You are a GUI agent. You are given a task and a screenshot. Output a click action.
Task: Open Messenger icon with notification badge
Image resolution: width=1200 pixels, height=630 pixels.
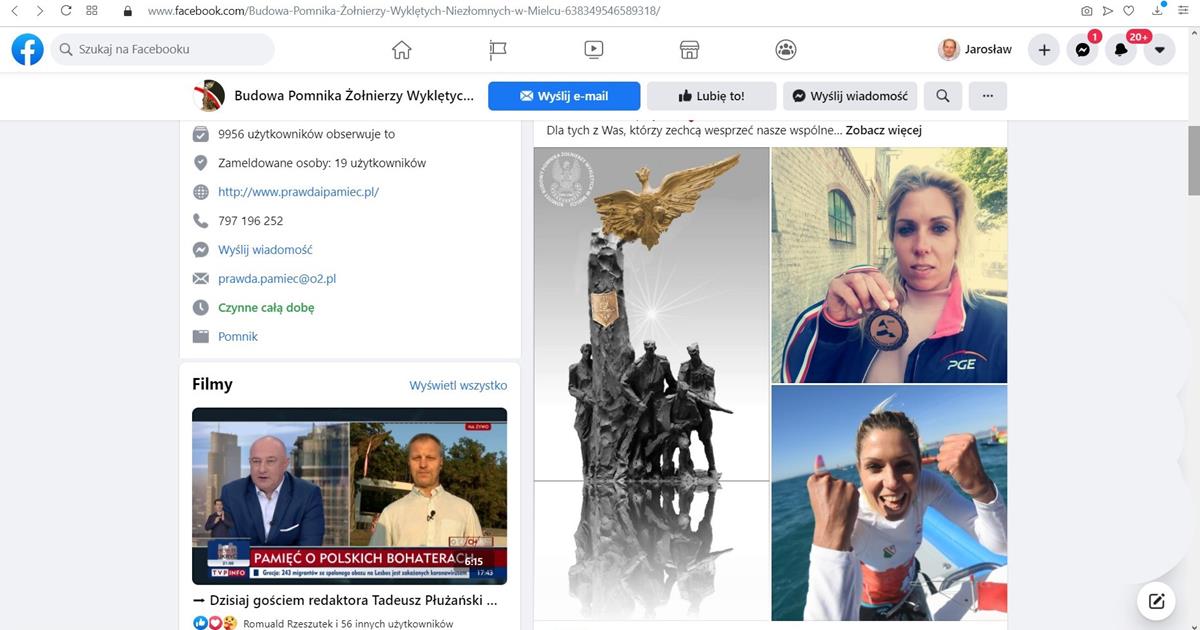pos(1082,49)
